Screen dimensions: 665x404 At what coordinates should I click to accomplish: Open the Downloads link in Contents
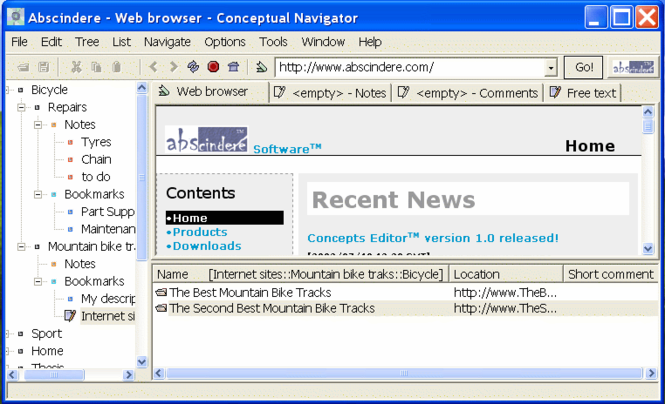(207, 246)
